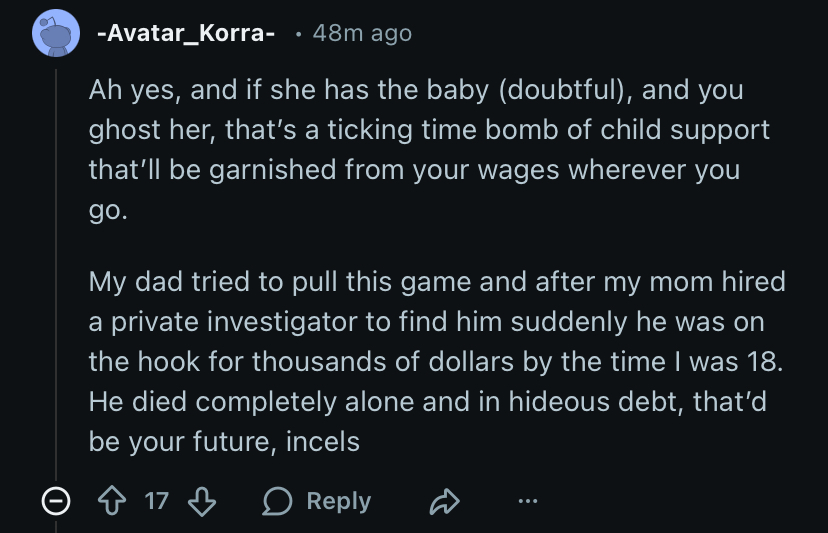Upvote the -Avatar_Korra- comment
The image size is (828, 533).
[113, 501]
